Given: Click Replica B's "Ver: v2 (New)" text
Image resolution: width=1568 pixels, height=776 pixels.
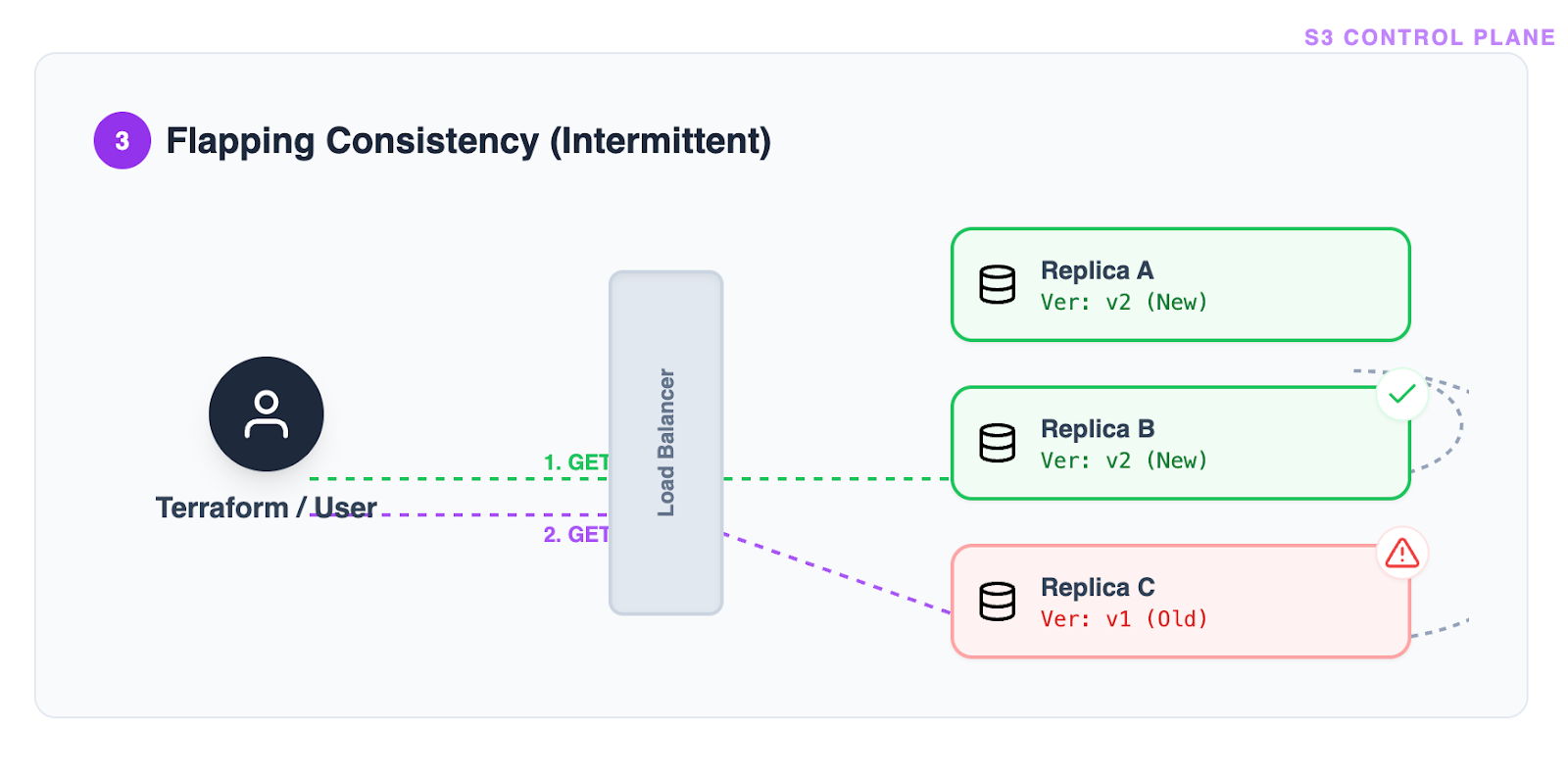Looking at the screenshot, I should click(1123, 461).
